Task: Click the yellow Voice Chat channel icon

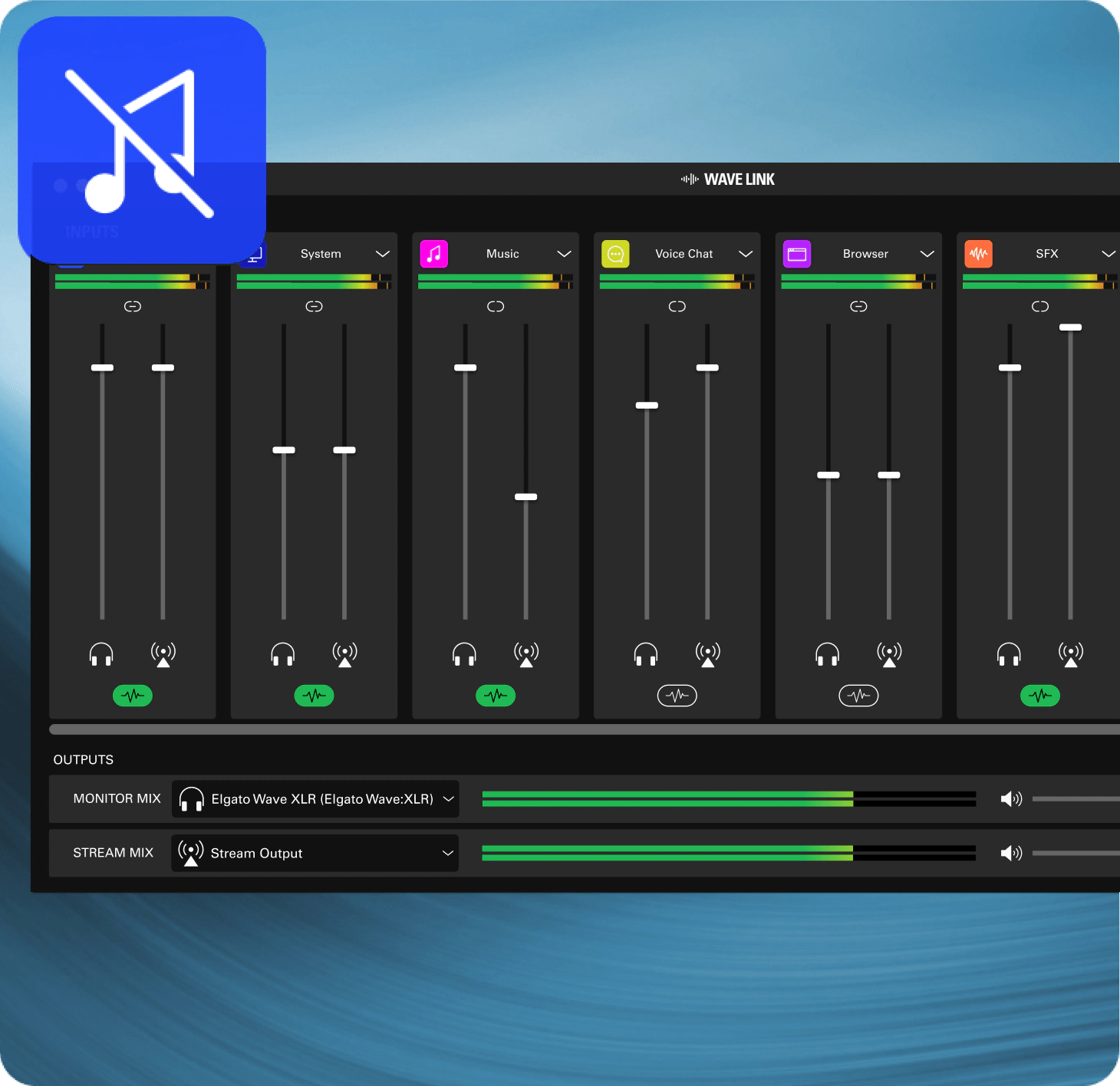Action: 615,254
